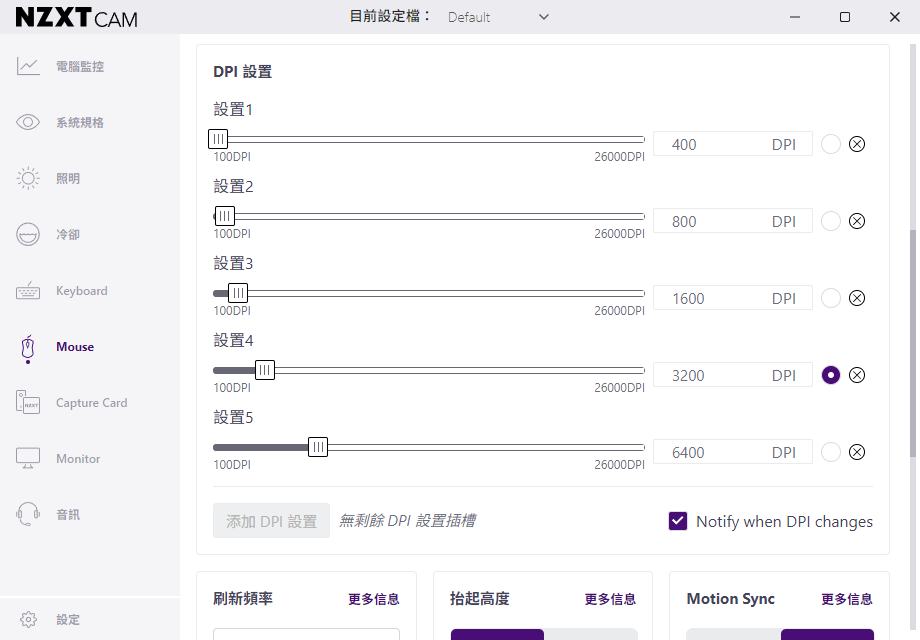This screenshot has height=640, width=920.
Task: Select the Mouse sidebar item
Action: tap(75, 347)
